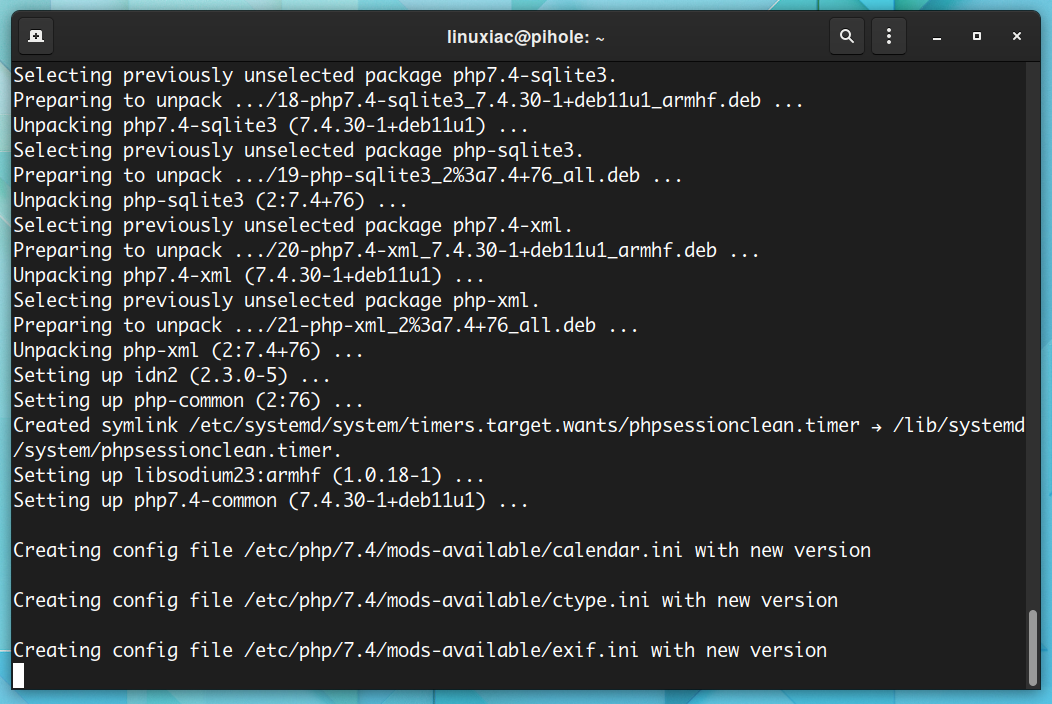Click the calendar.ini config file line

coord(441,550)
